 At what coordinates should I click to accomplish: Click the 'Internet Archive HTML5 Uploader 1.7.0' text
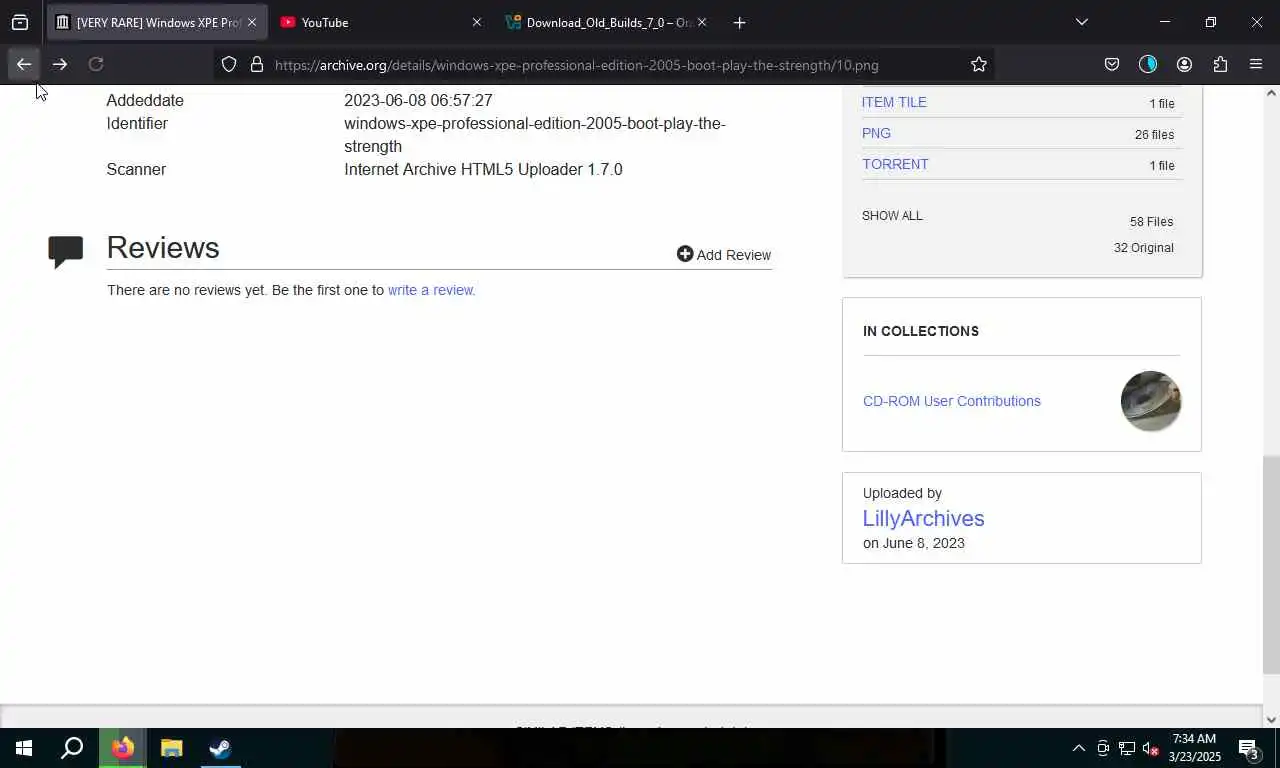coord(483,169)
